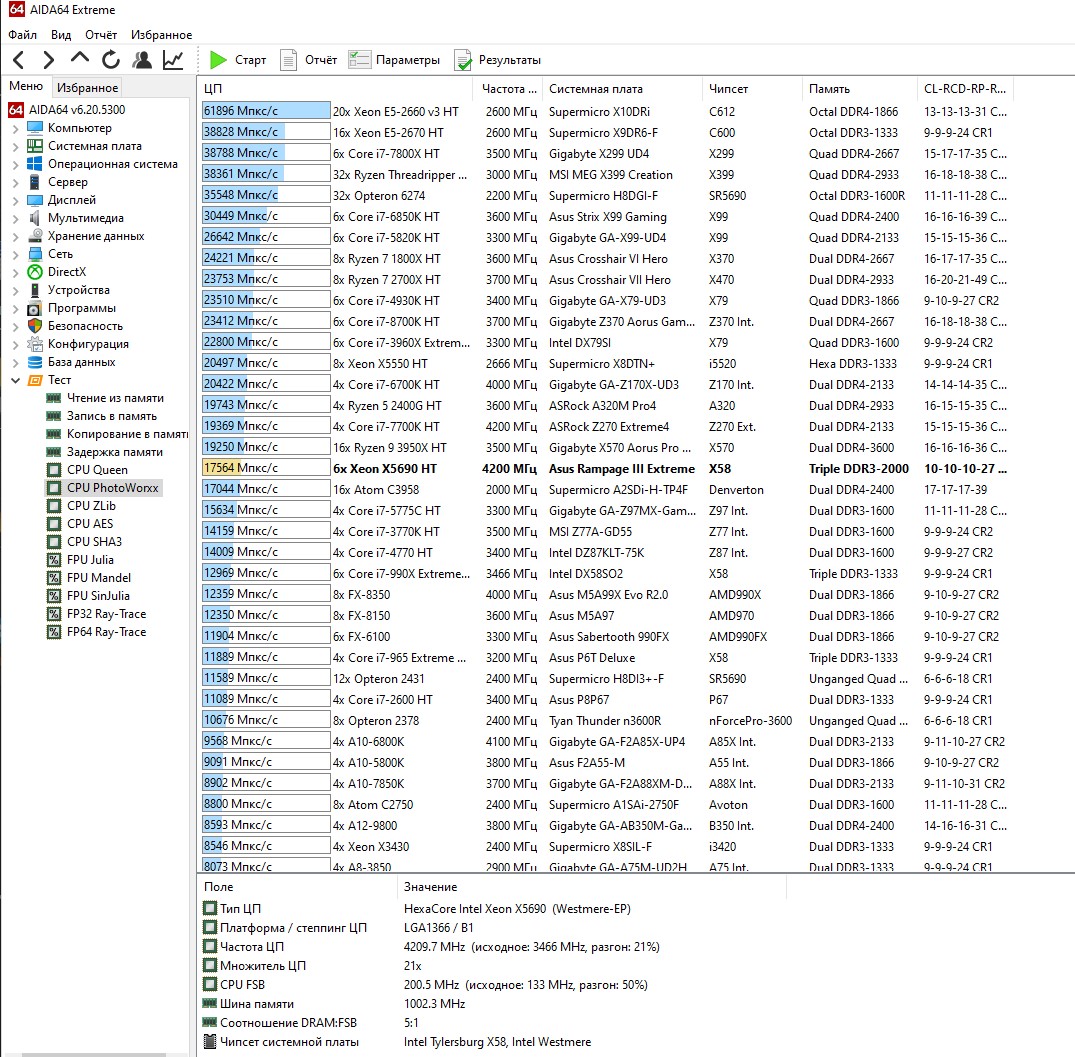The height and width of the screenshot is (1057, 1075).
Task: Open the line graph icon in toolbar
Action: tap(173, 60)
